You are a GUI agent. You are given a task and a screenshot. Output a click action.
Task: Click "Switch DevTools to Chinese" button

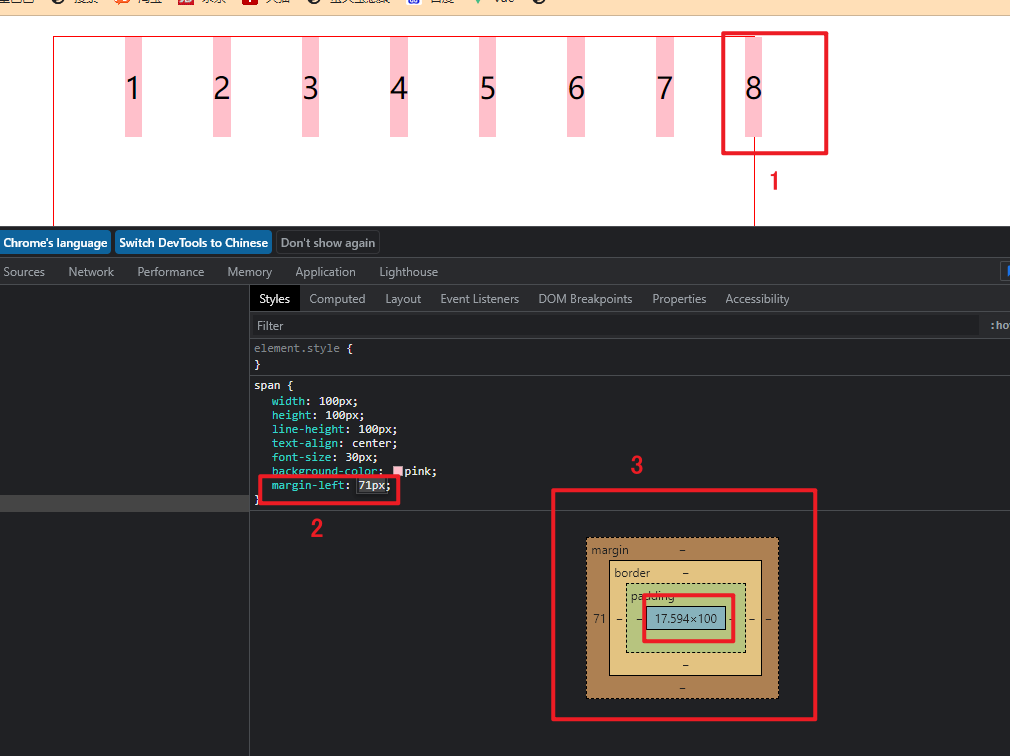[x=193, y=243]
